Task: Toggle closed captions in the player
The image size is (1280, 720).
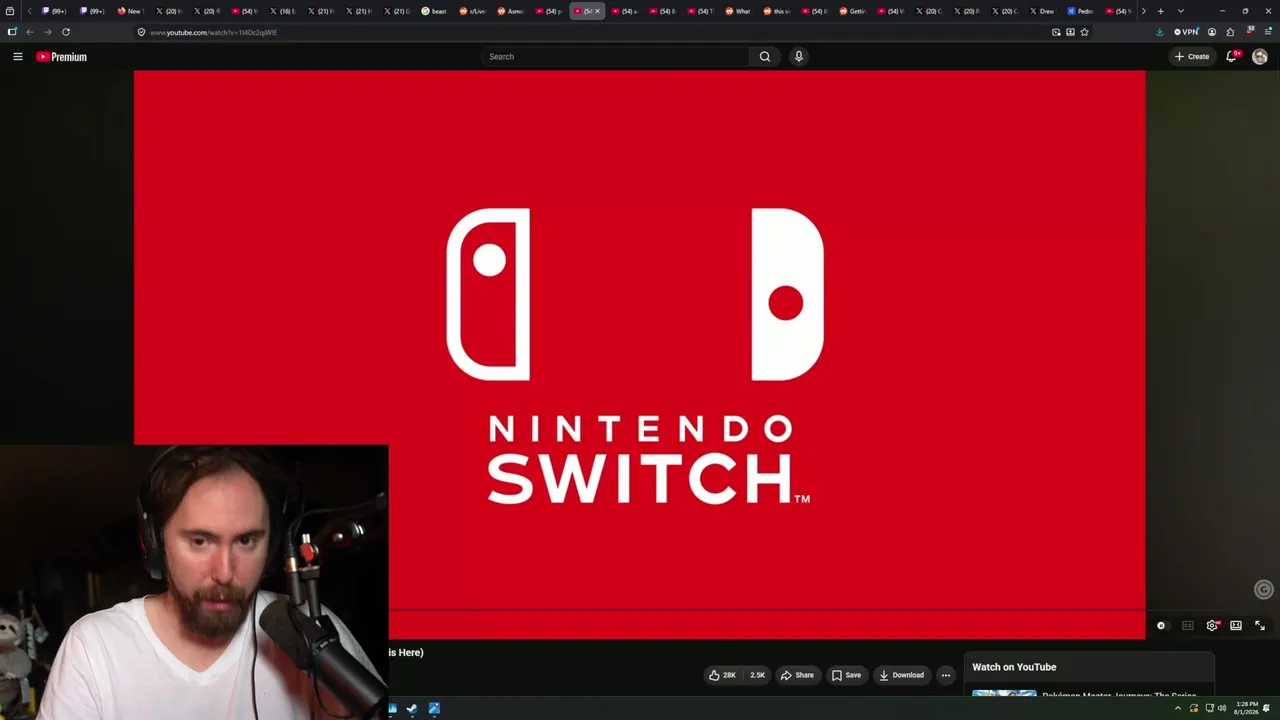Action: coord(1188,626)
